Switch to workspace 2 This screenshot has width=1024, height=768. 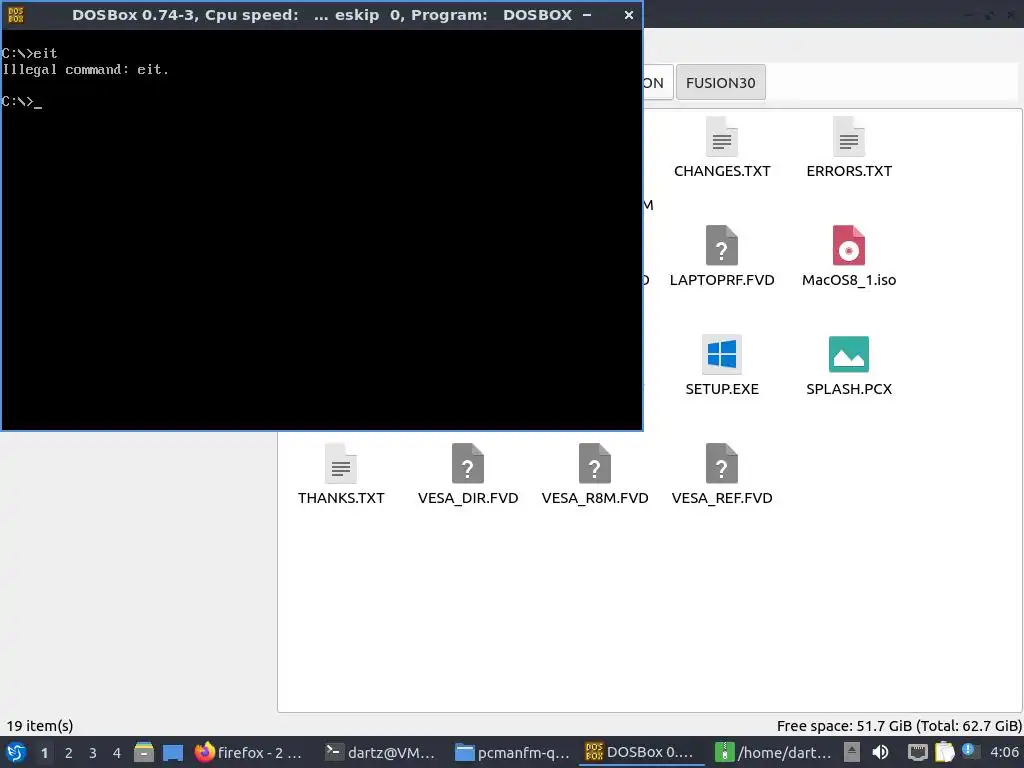(x=69, y=753)
